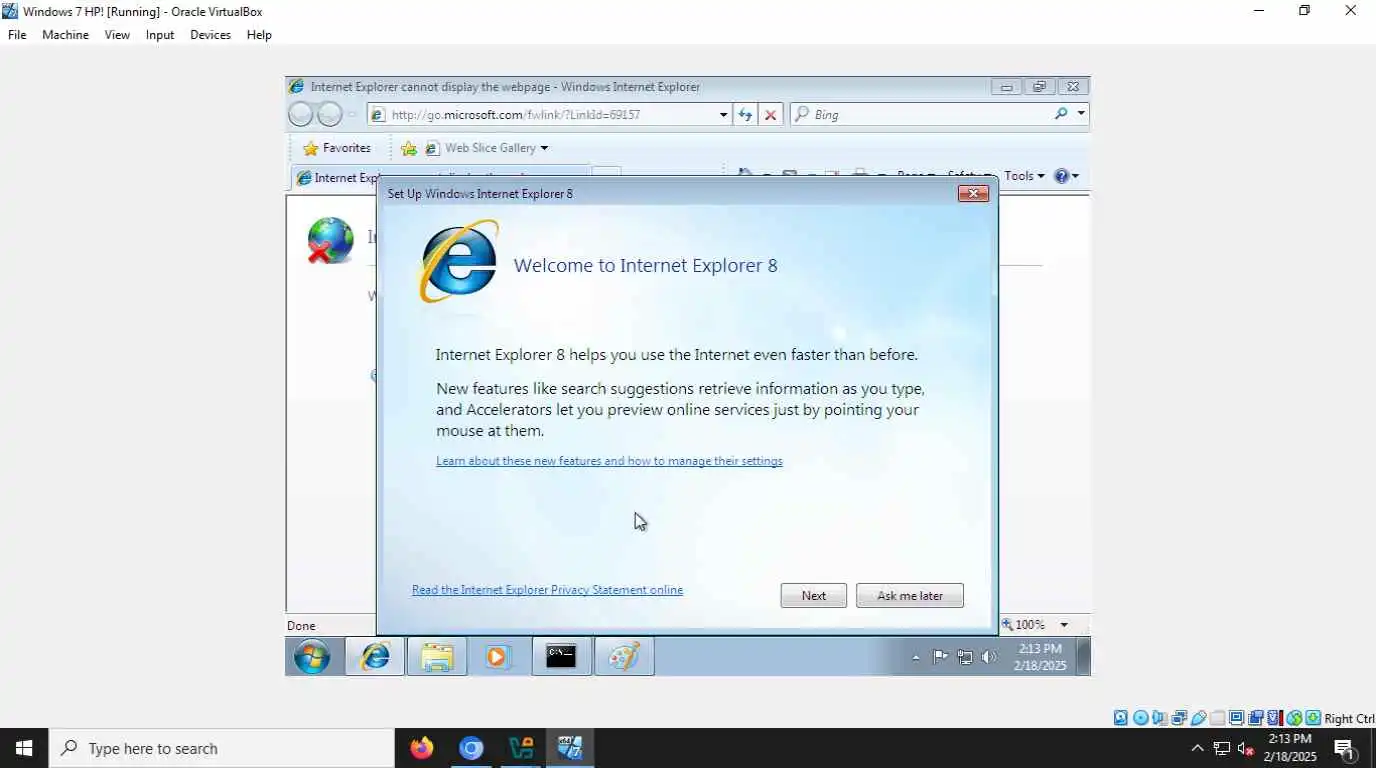The image size is (1376, 768).
Task: Open host Windows Start menu
Action: coord(24,748)
